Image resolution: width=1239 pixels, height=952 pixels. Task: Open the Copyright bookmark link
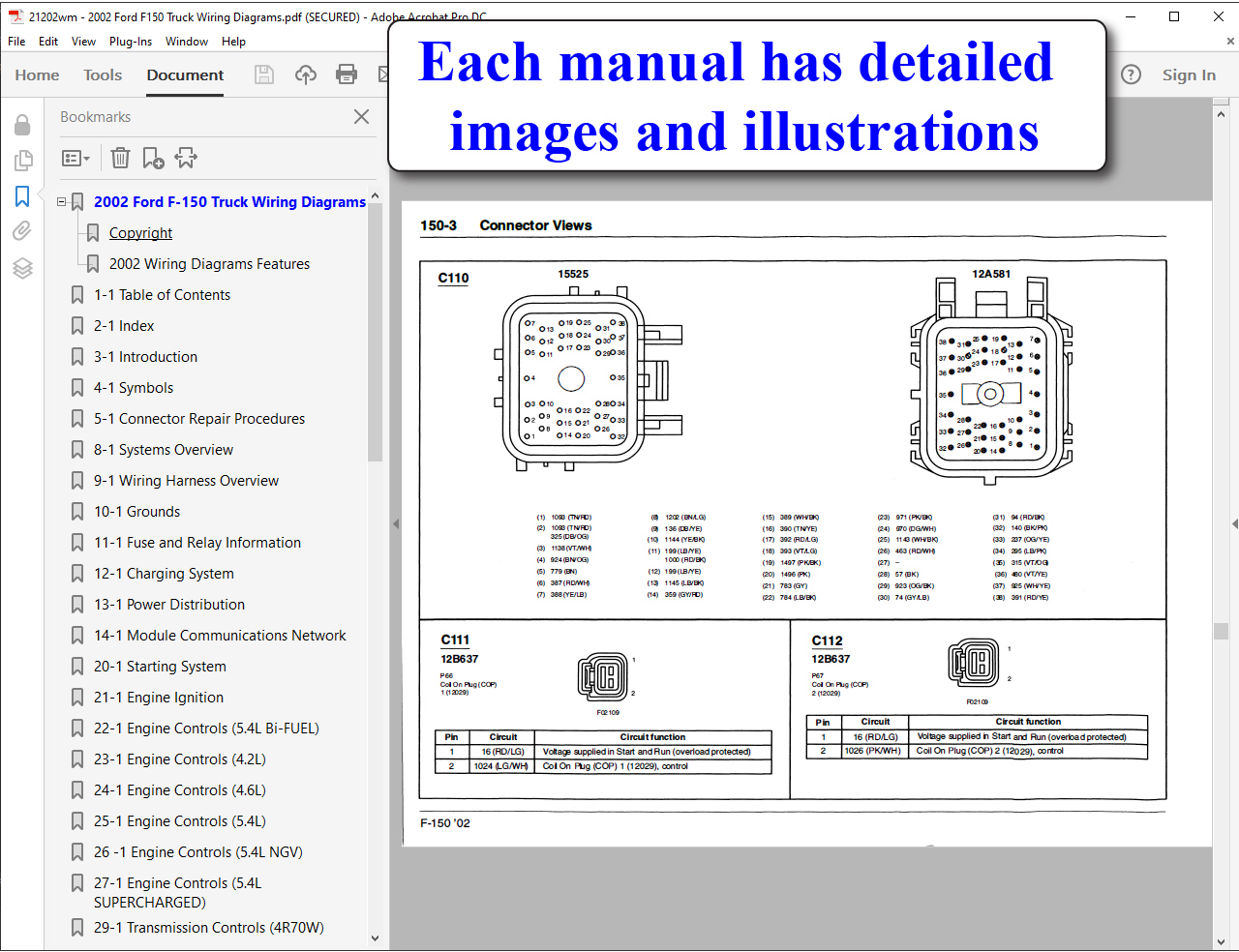140,233
